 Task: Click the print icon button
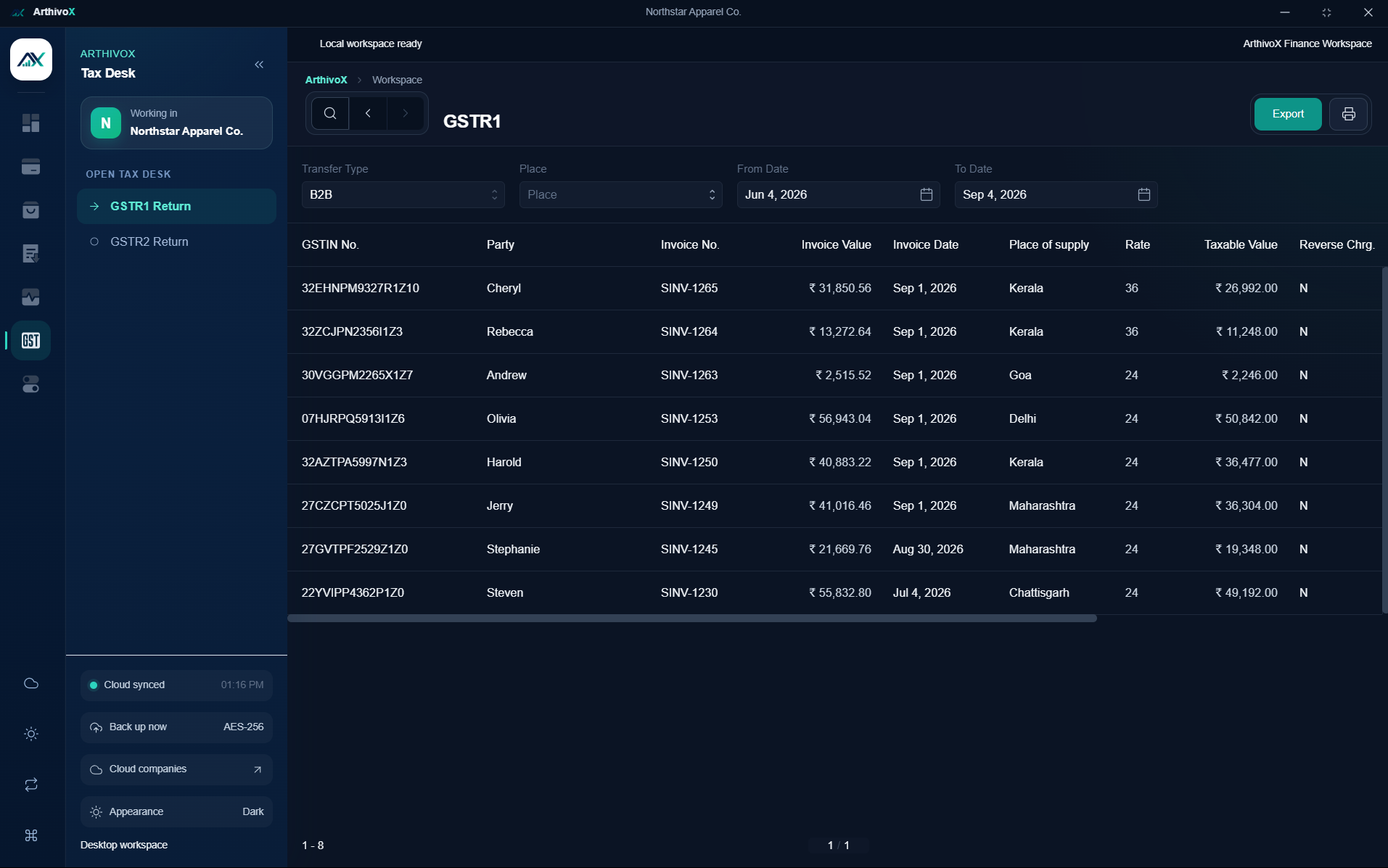tap(1349, 114)
